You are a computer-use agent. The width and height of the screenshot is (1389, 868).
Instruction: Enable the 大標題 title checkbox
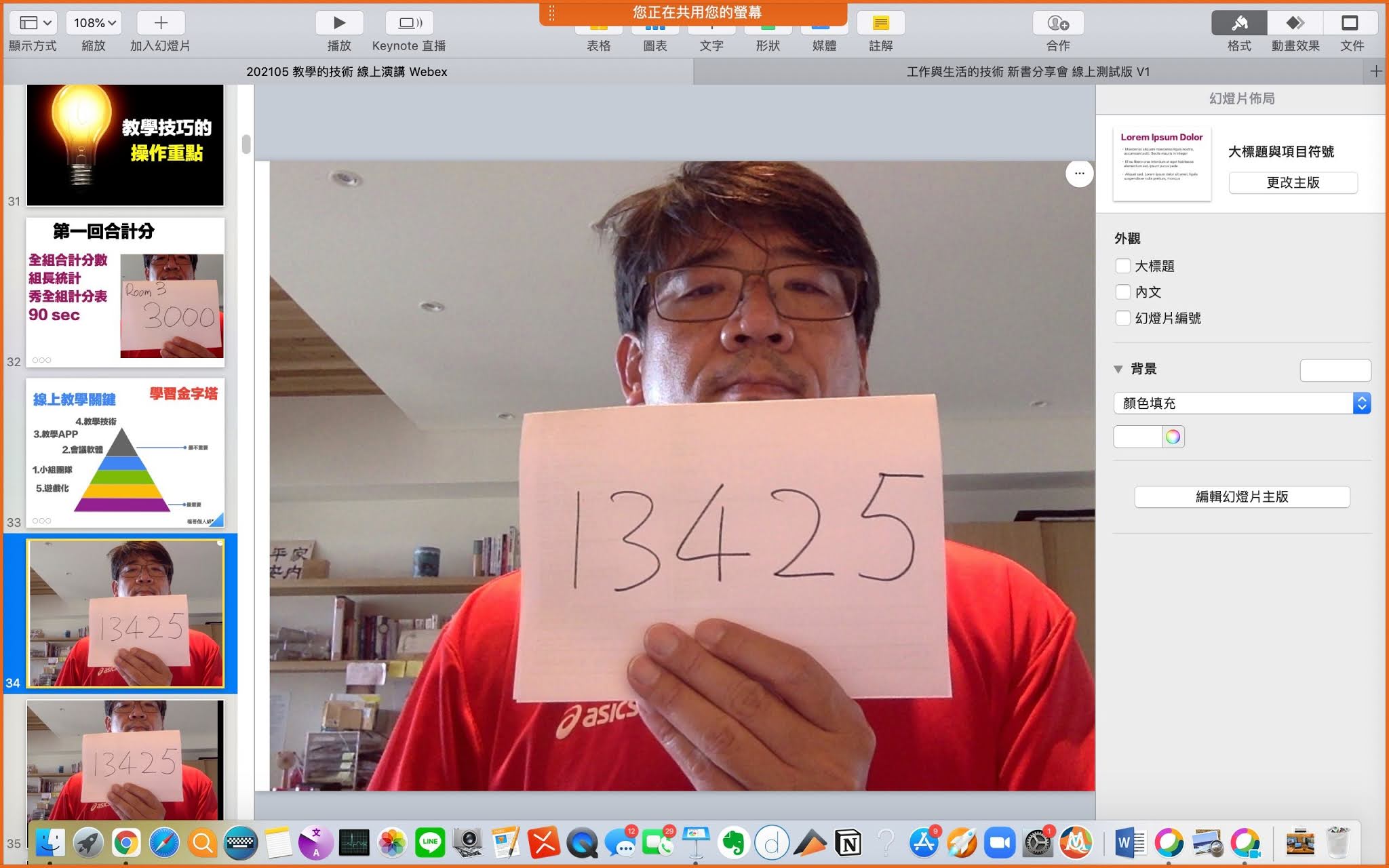(x=1123, y=266)
